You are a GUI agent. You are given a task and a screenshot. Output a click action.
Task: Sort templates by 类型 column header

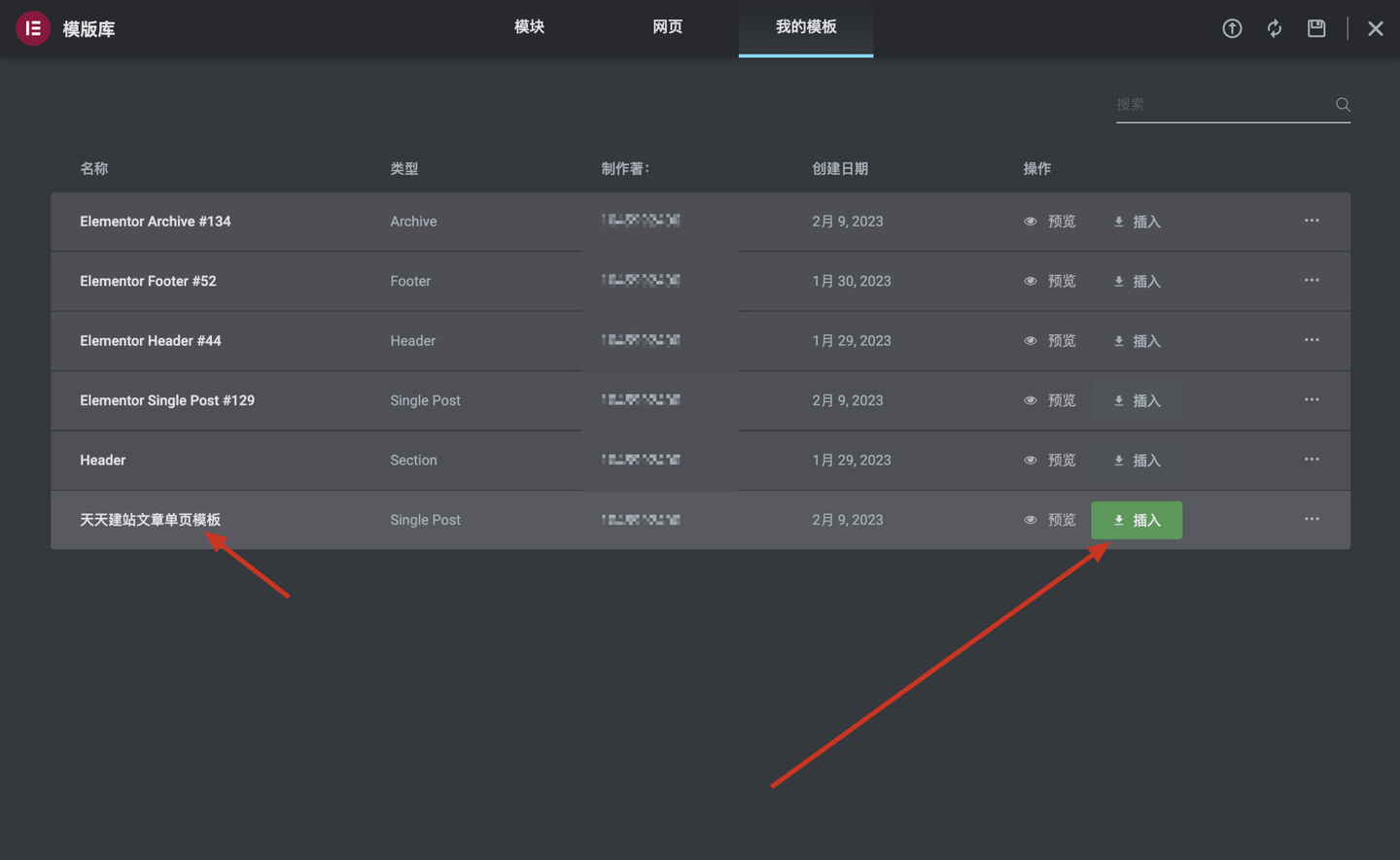(x=404, y=168)
